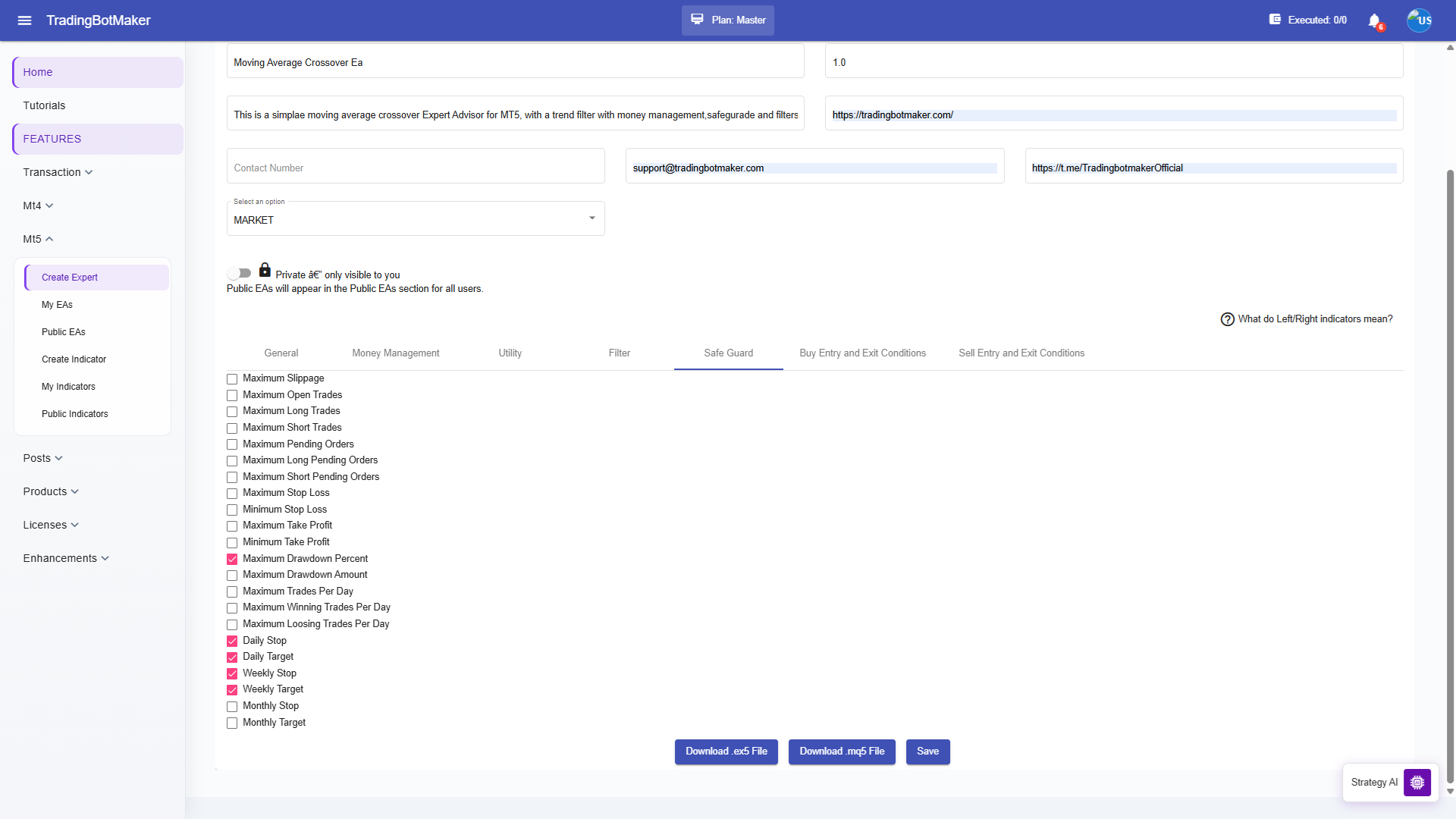Check Maximum Long Pending Orders

coord(232,461)
